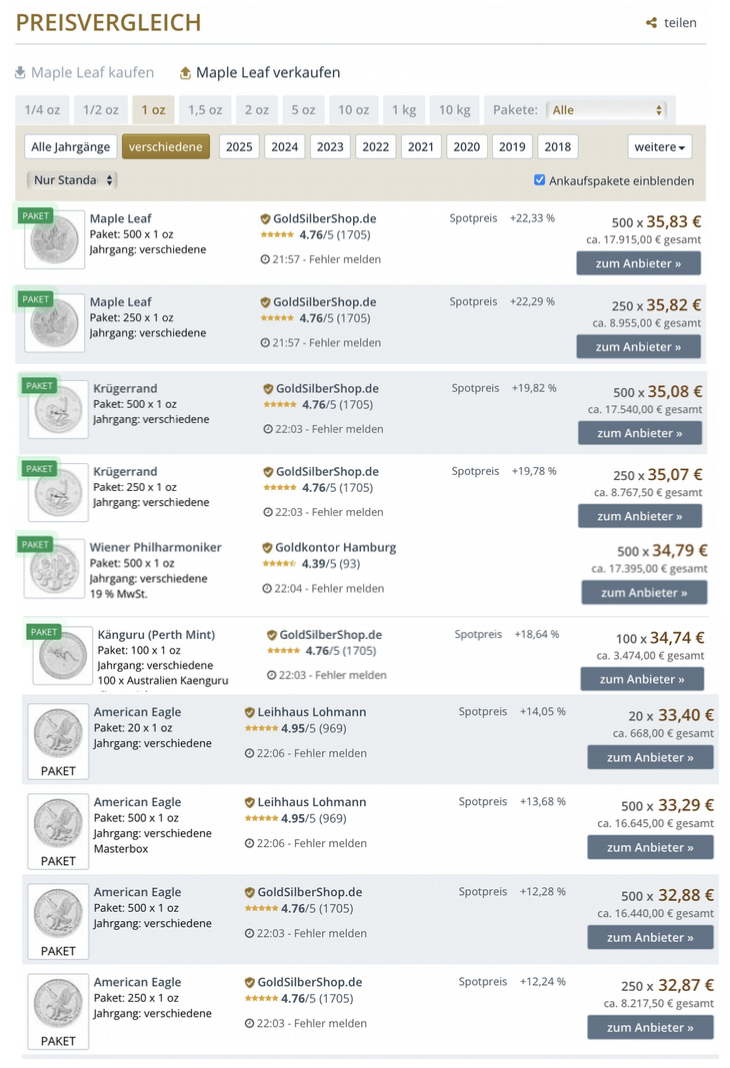This screenshot has height=1068, width=730.
Task: Click the Krügerrand 500 x 1 oz coin image
Action: [57, 411]
